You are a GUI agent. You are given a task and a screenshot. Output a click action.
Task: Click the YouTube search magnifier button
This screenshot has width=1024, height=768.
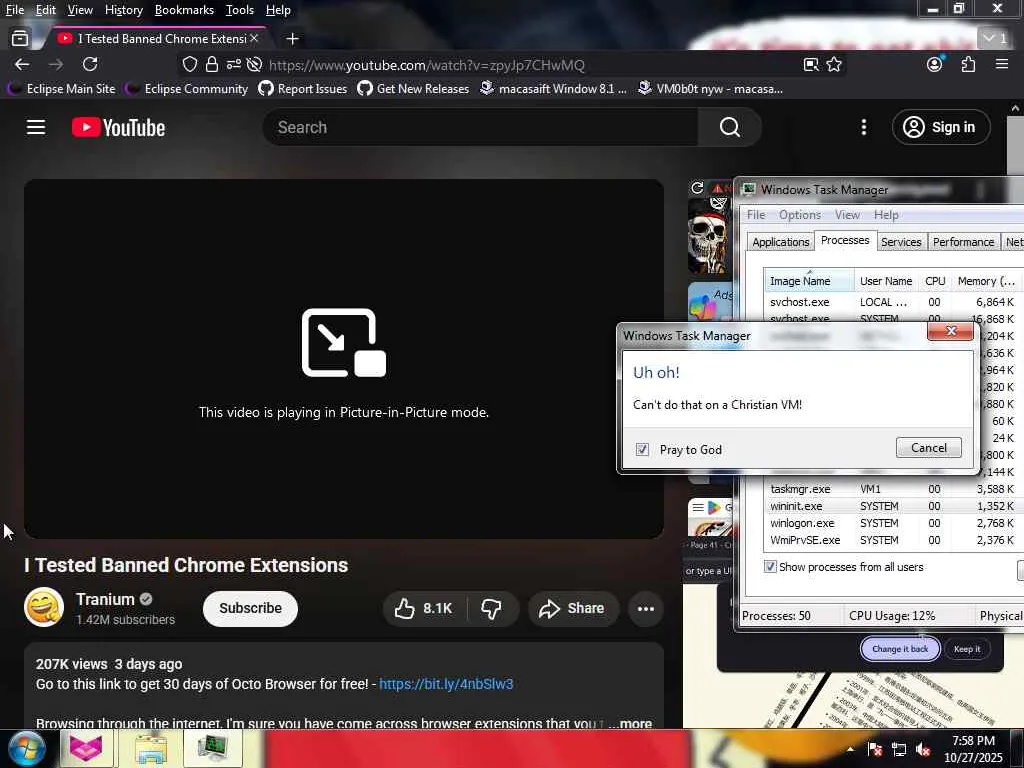coord(729,127)
